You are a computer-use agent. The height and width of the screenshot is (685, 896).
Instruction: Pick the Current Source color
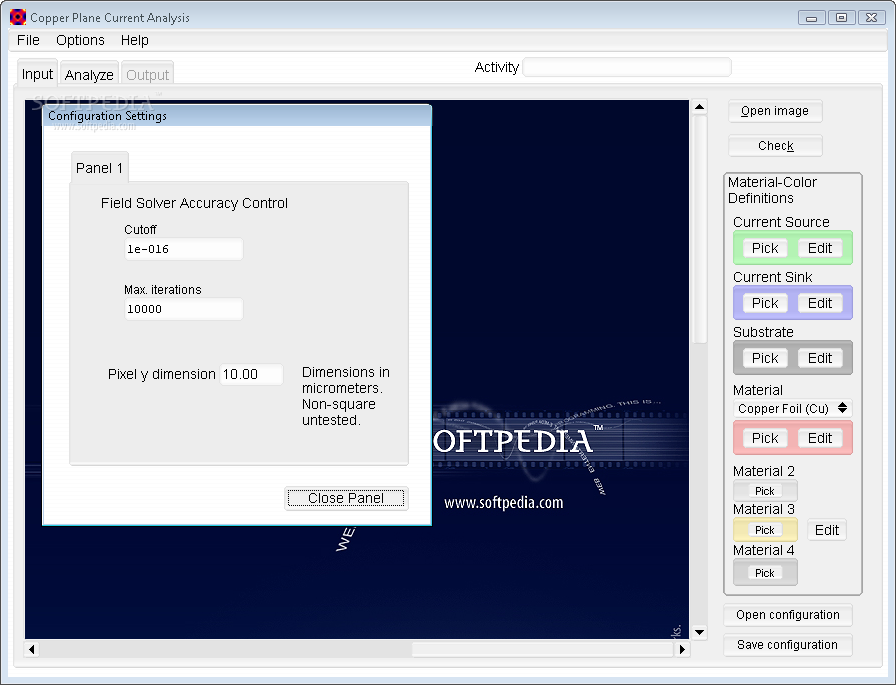[765, 248]
